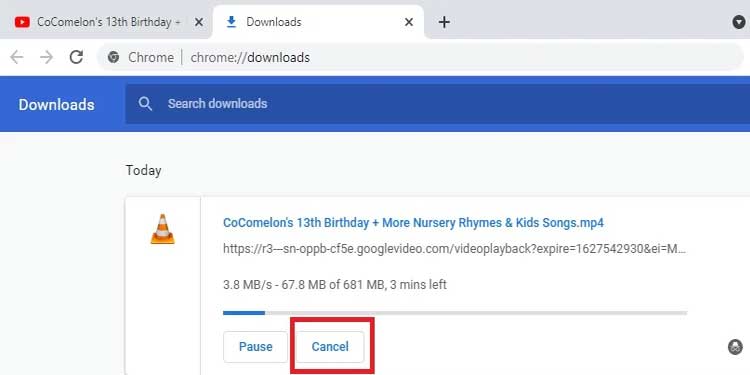Click the YouTube favicon on the first tab

[22, 22]
